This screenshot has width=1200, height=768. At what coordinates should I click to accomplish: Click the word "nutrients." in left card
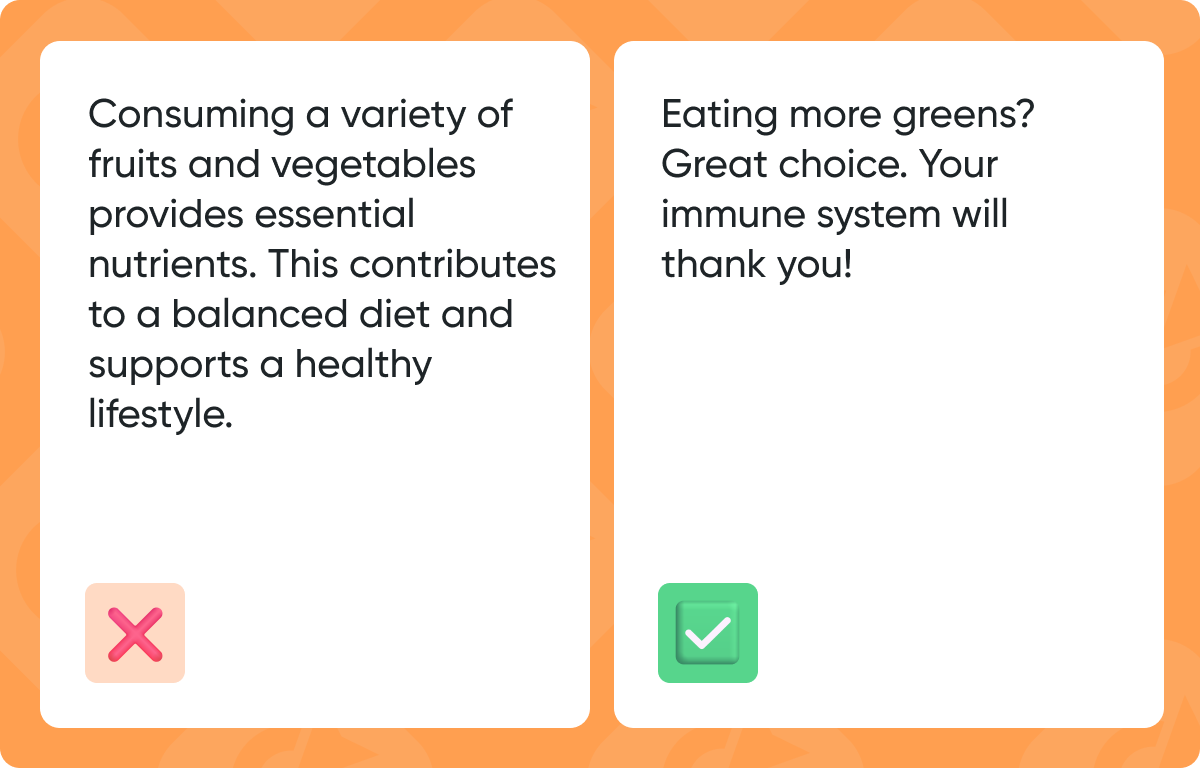point(169,265)
